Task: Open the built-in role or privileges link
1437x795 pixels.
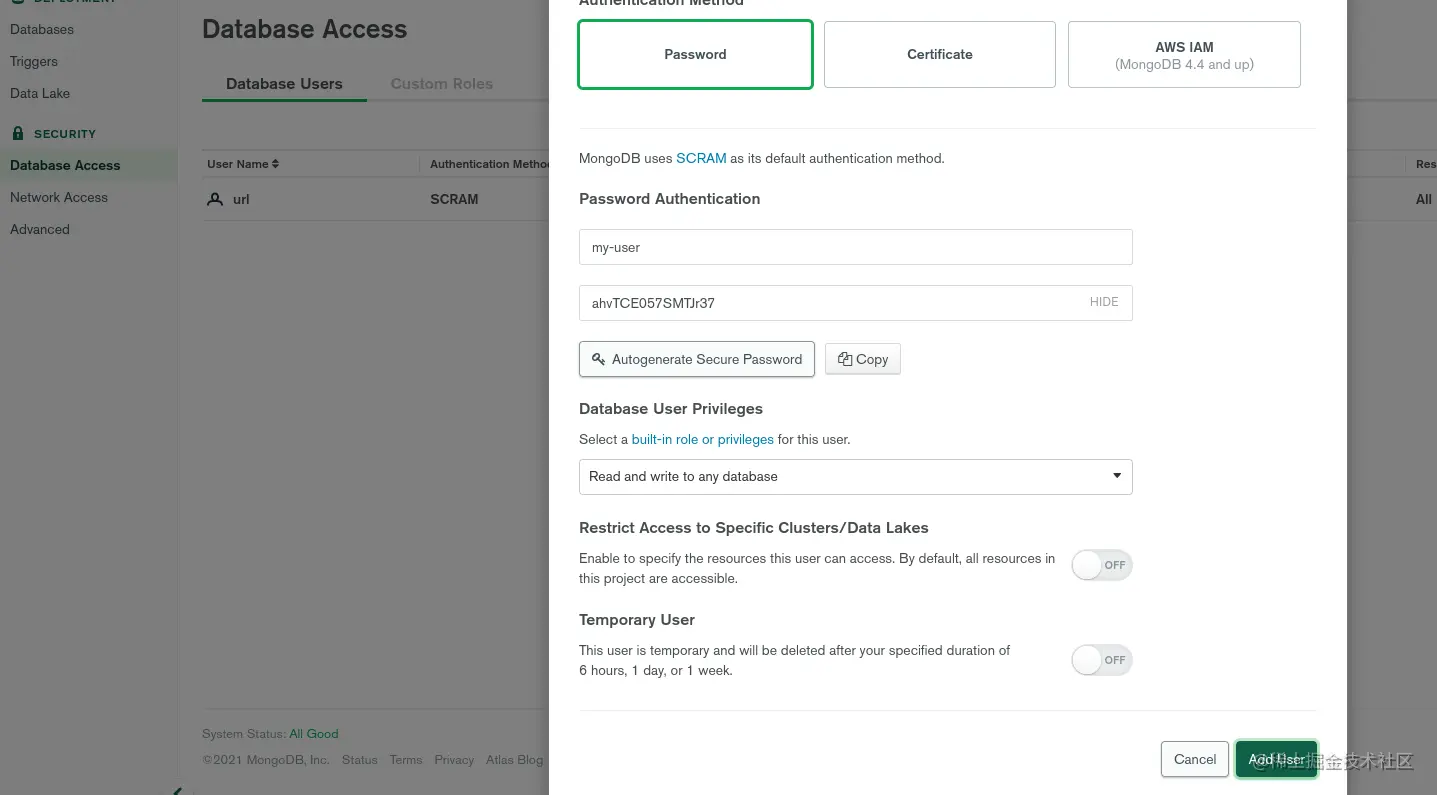Action: point(702,439)
